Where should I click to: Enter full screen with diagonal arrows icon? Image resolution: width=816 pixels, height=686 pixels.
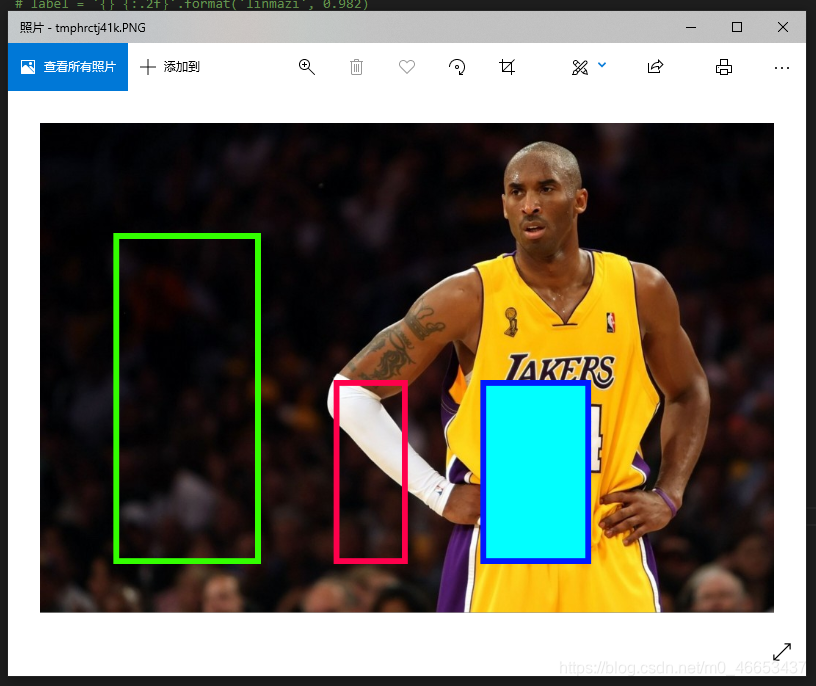(x=782, y=652)
